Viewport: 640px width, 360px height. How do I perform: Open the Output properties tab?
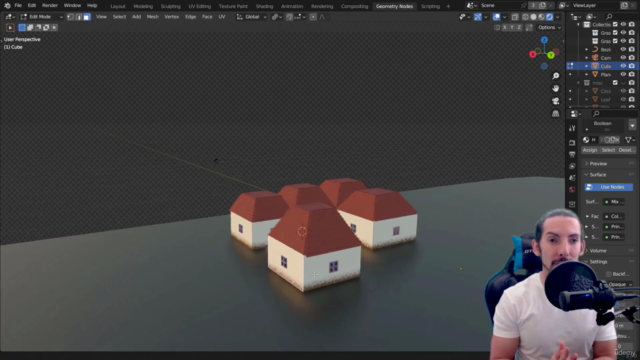point(572,154)
